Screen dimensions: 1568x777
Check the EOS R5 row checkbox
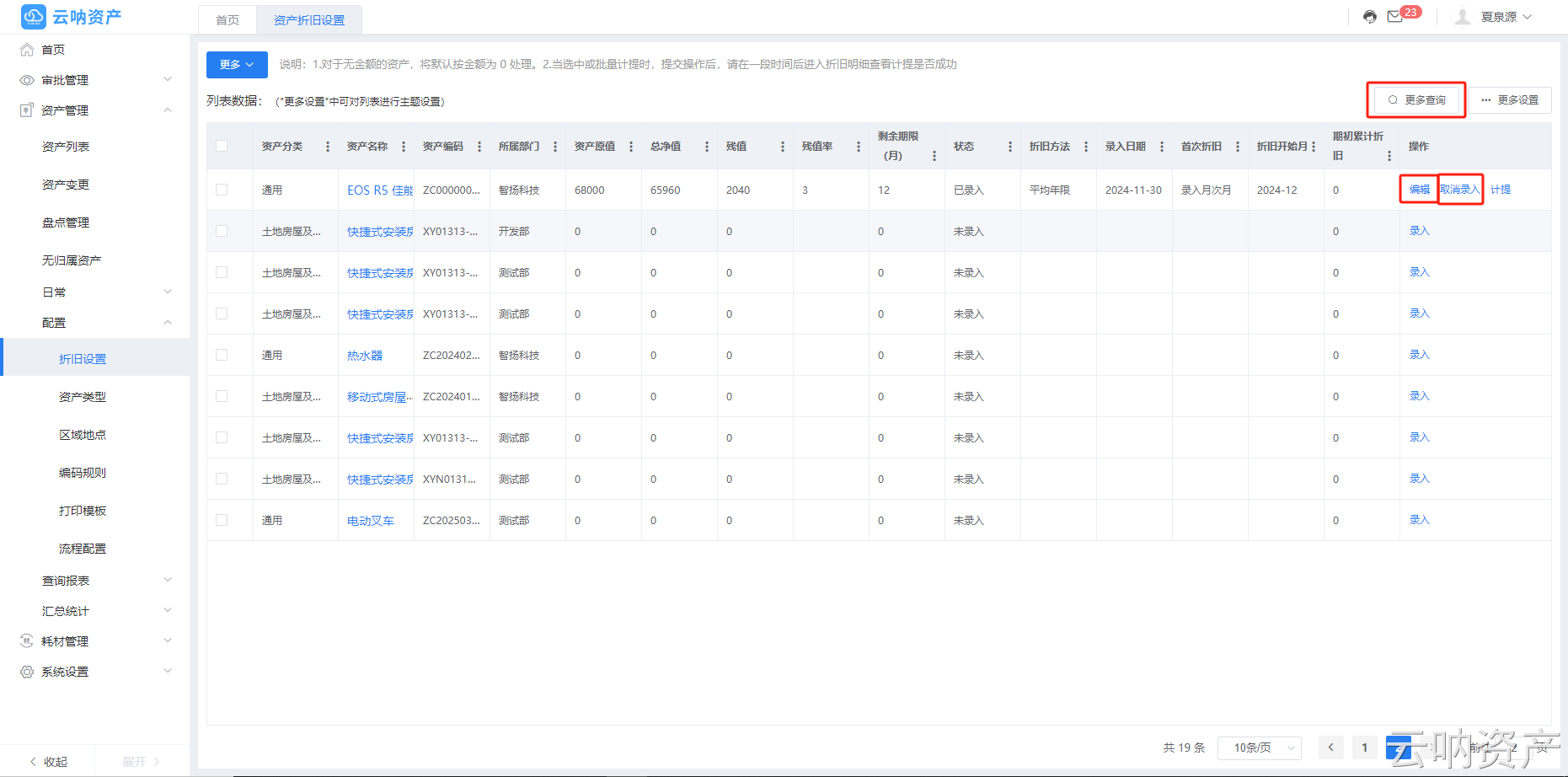point(222,190)
